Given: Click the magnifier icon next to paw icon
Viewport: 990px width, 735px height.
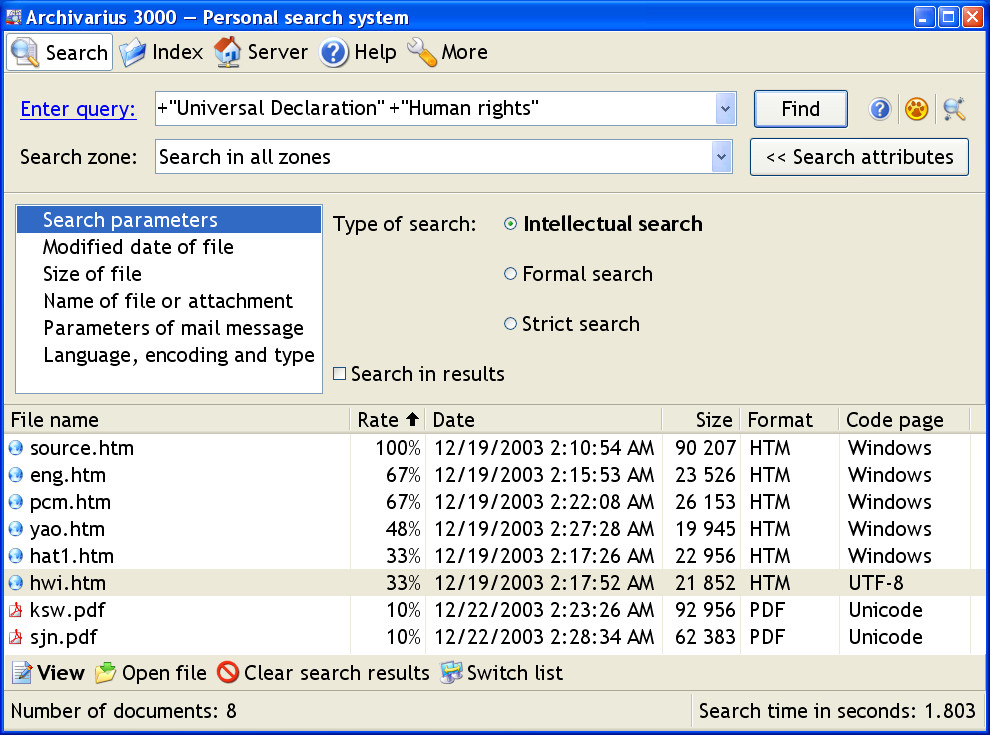Looking at the screenshot, I should (954, 109).
